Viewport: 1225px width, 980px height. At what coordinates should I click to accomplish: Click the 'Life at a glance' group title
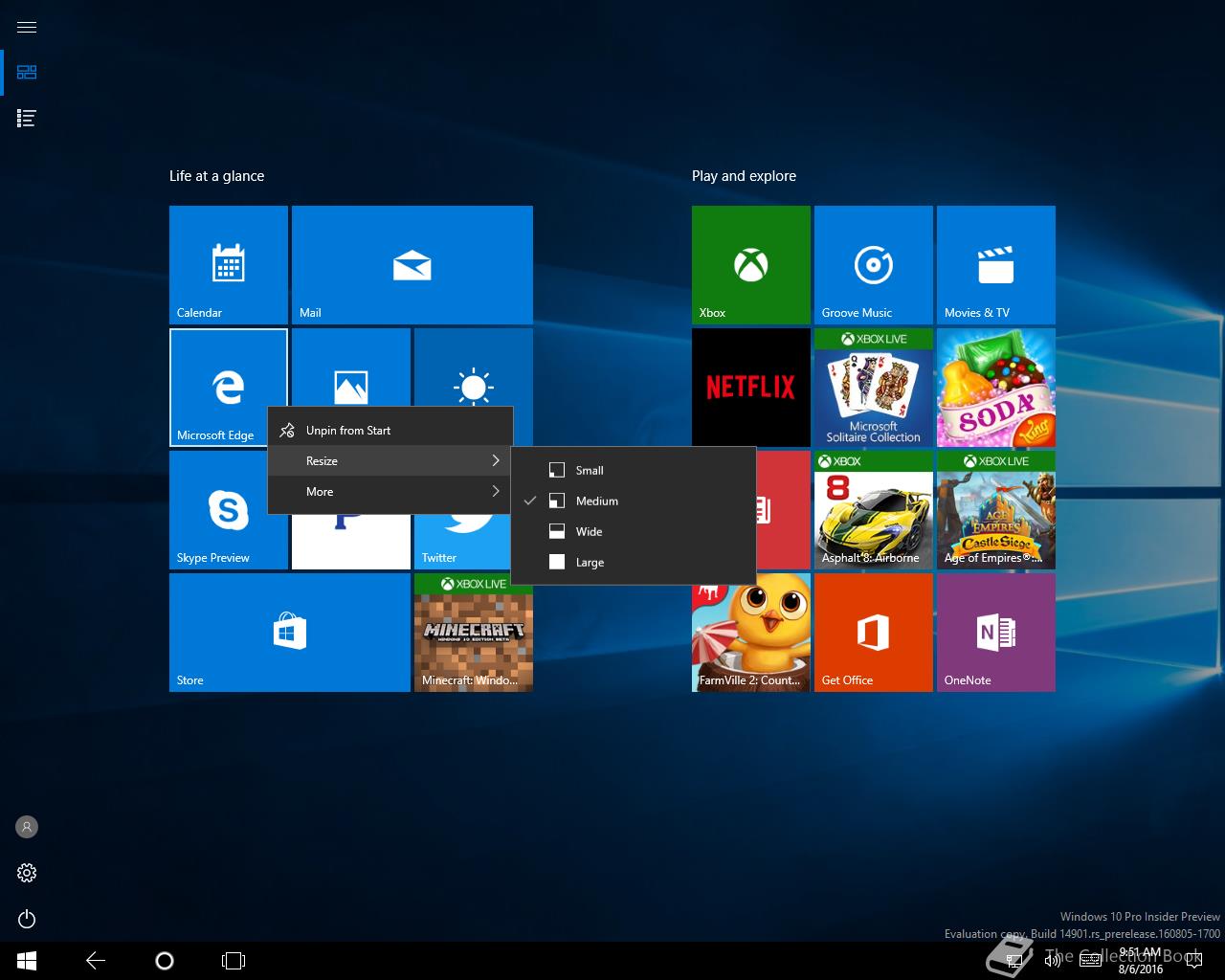click(216, 176)
